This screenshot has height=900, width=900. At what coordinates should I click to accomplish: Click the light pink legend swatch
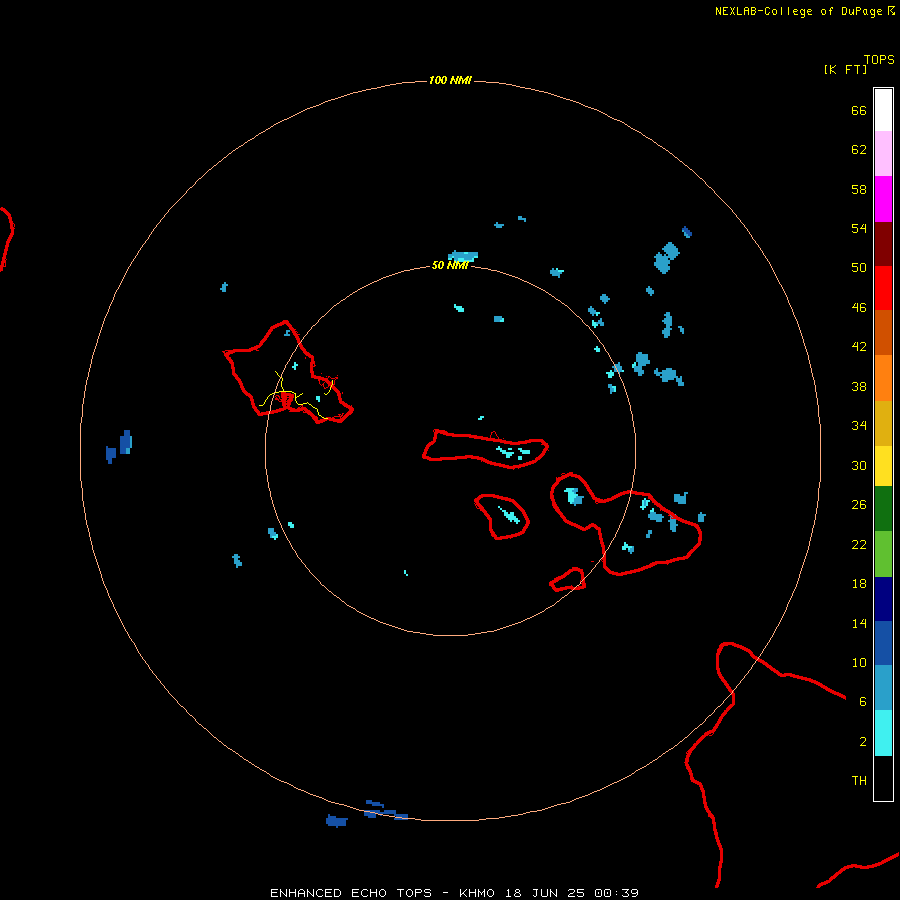click(883, 154)
